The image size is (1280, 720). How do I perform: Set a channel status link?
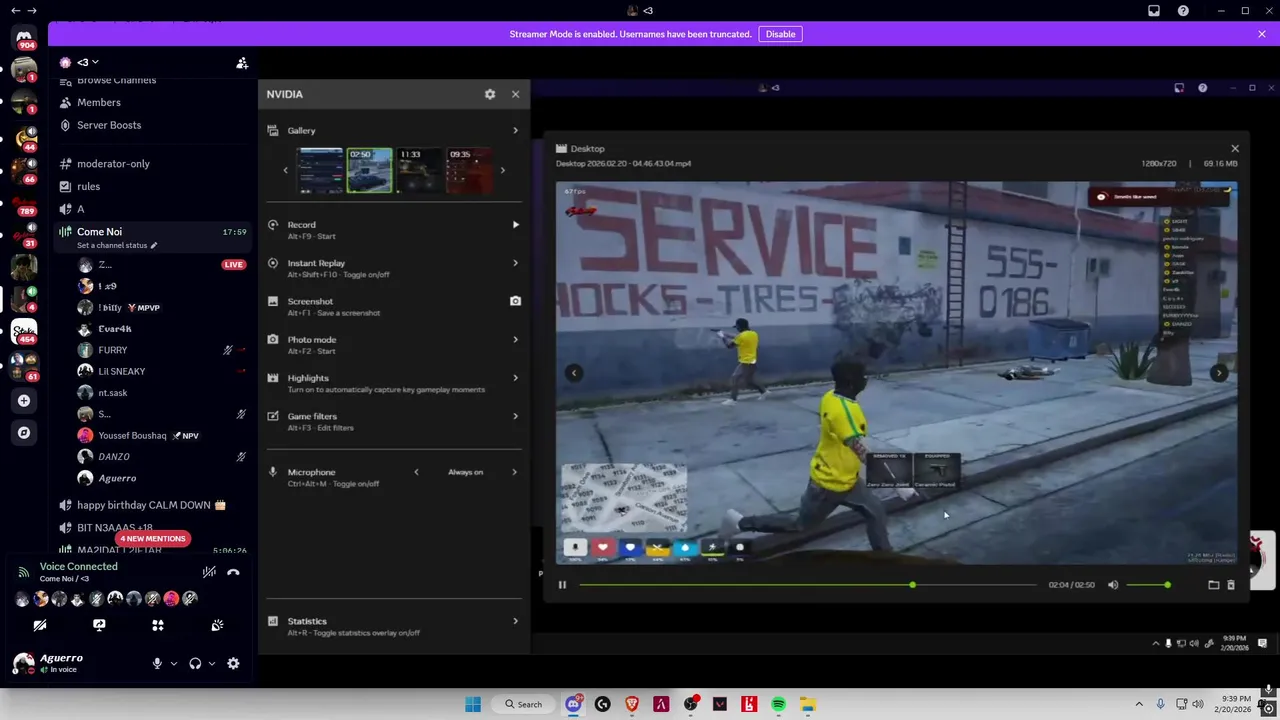[x=117, y=245]
